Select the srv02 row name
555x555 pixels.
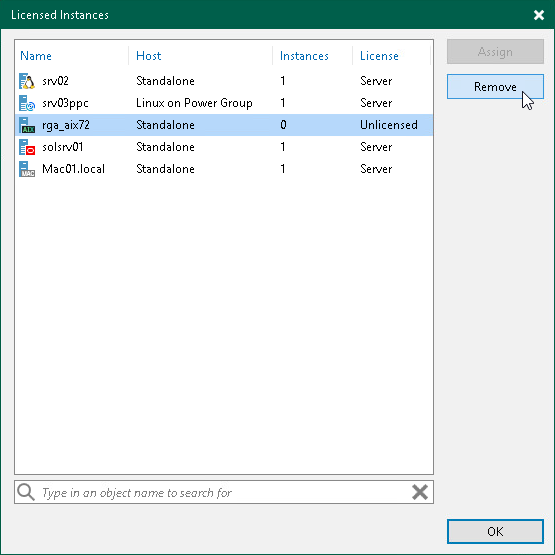(x=55, y=81)
